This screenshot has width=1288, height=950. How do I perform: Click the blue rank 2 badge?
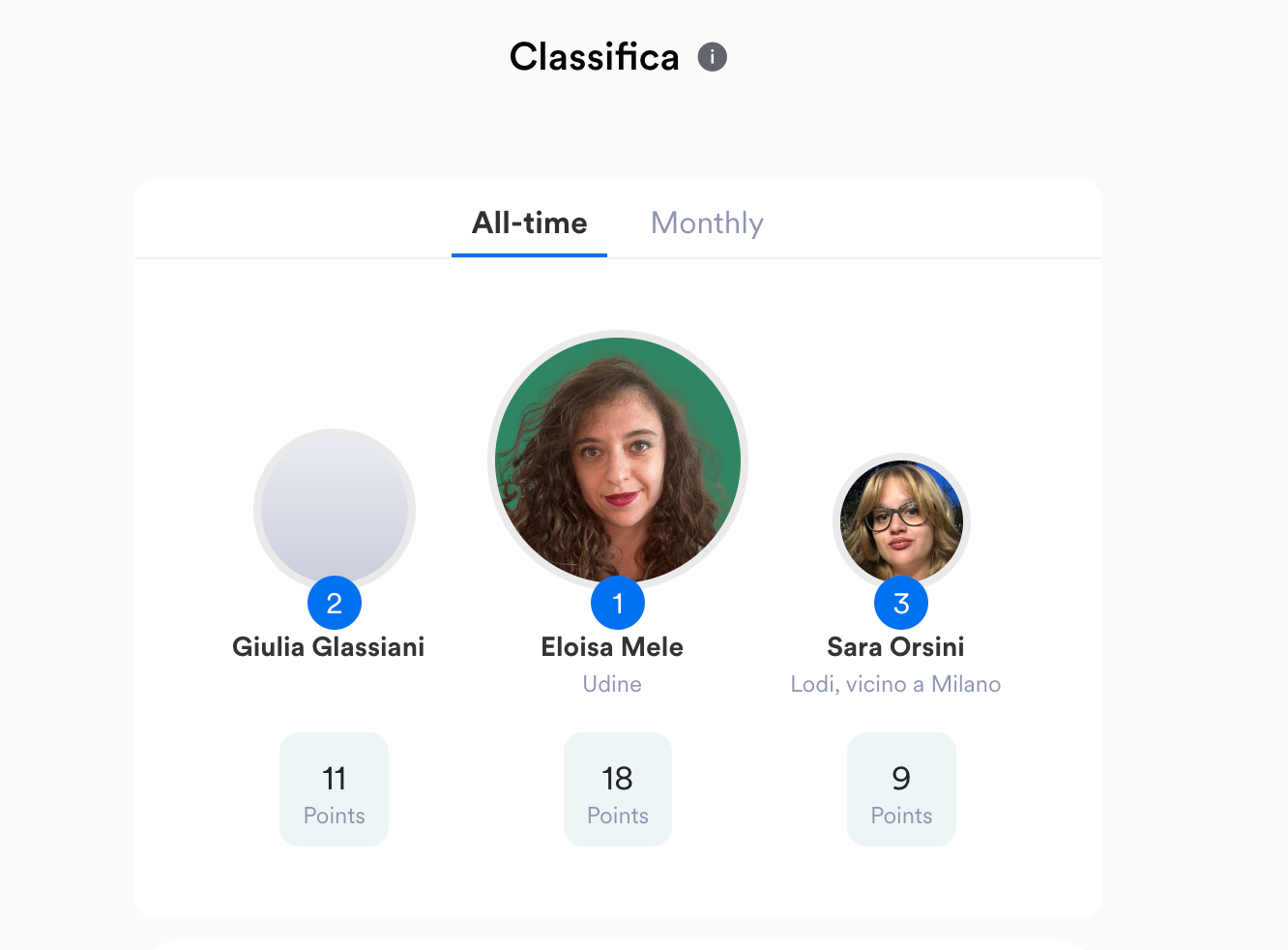335,604
